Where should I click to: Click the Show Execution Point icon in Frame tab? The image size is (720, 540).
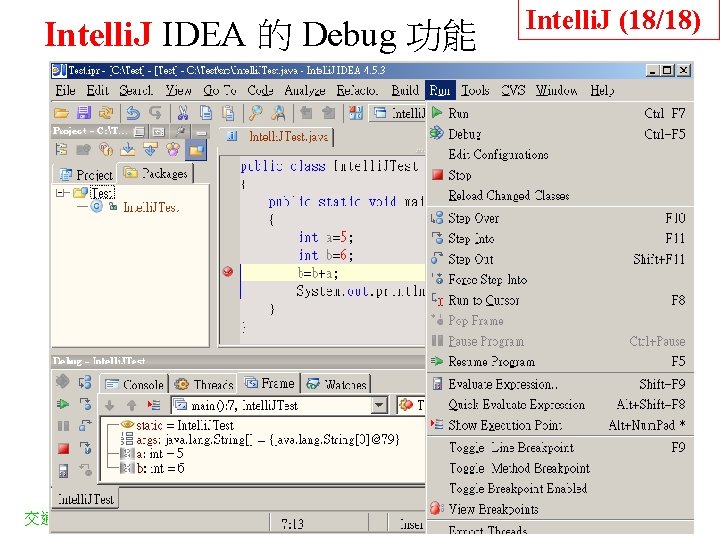pos(154,405)
